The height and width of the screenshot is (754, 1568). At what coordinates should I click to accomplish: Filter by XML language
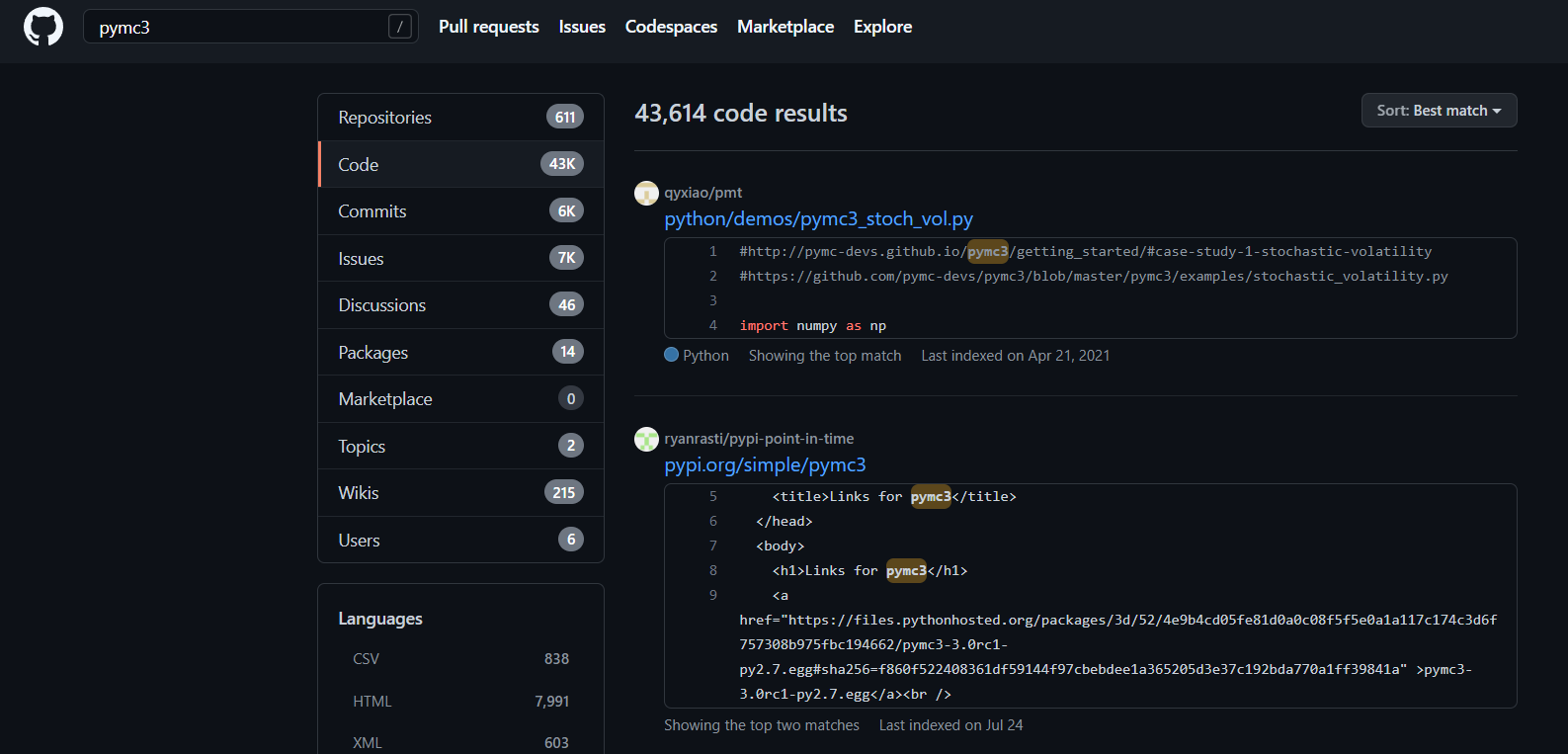pyautogui.click(x=460, y=743)
